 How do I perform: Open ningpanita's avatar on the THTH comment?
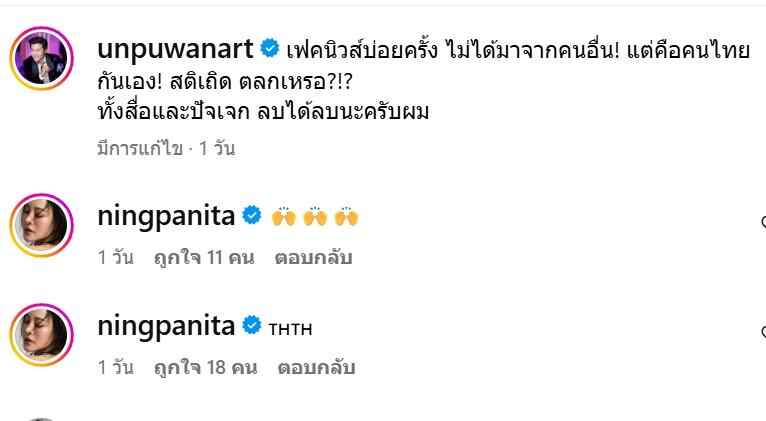42,335
